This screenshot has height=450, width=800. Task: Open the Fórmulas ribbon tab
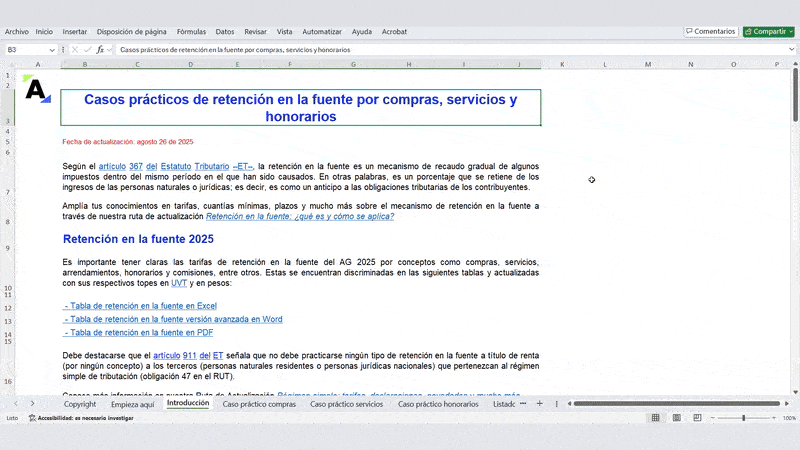click(191, 31)
